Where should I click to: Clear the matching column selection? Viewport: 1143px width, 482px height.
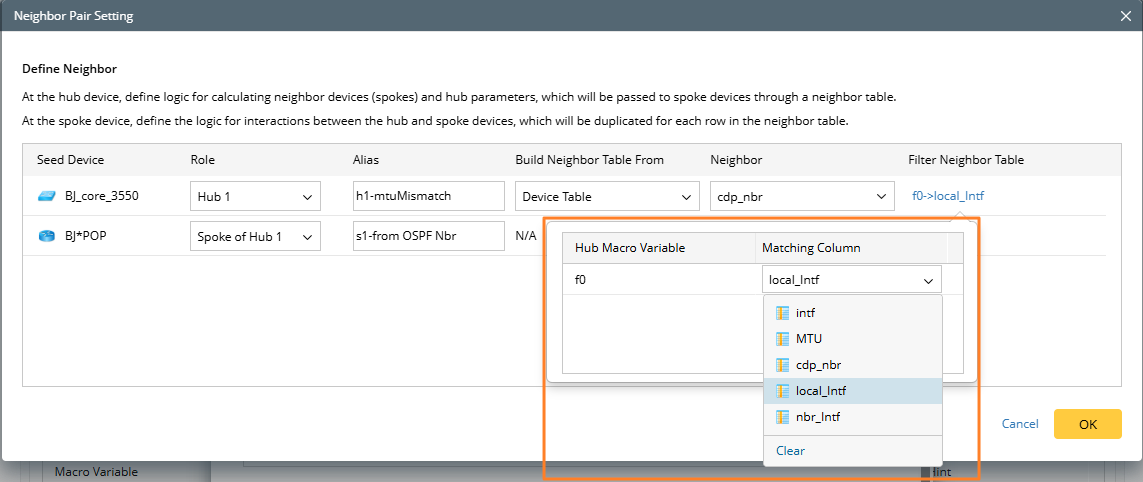790,451
